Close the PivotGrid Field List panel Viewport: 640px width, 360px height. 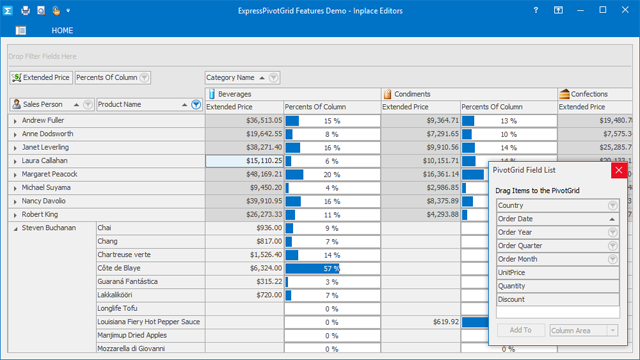point(619,170)
